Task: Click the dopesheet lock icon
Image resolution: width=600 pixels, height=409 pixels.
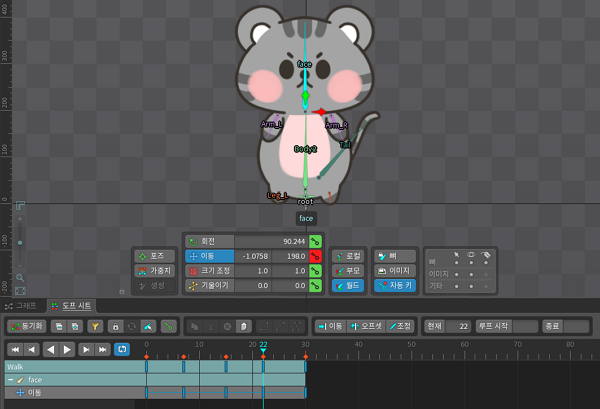Action: [x=115, y=326]
